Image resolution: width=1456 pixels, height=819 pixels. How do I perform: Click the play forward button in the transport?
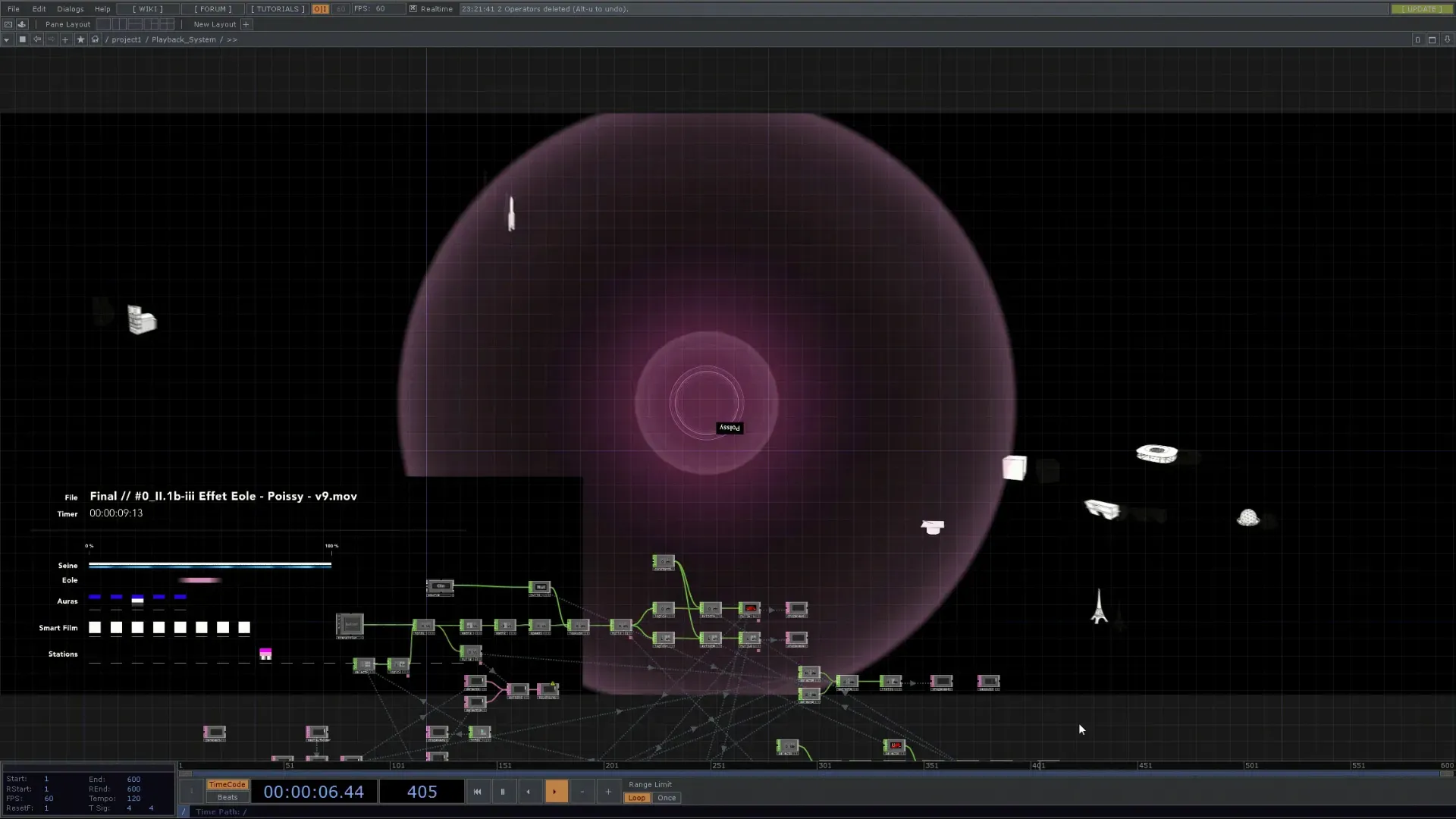click(x=555, y=792)
